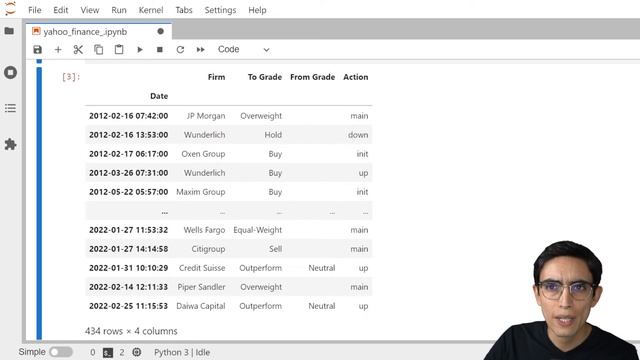Image resolution: width=640 pixels, height=360 pixels.
Task: Click the JP Morgan firm cell
Action: pyautogui.click(x=206, y=116)
